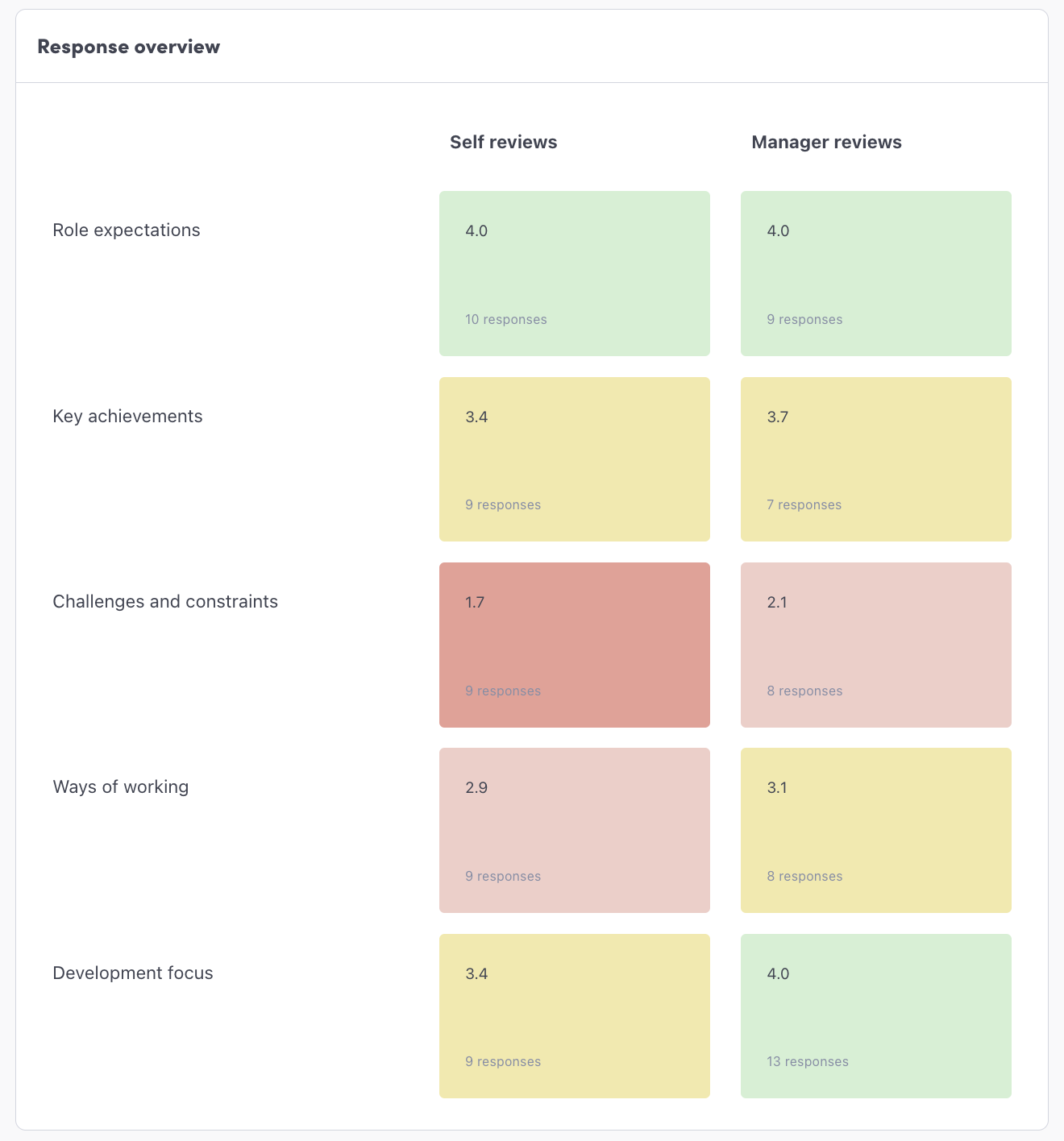Image resolution: width=1064 pixels, height=1141 pixels.
Task: Select the Key achievements row label
Action: tap(127, 417)
